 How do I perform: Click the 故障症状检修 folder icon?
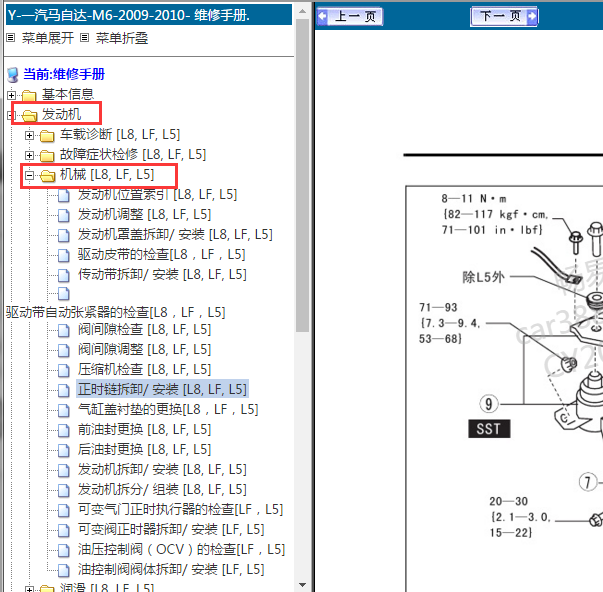click(47, 155)
